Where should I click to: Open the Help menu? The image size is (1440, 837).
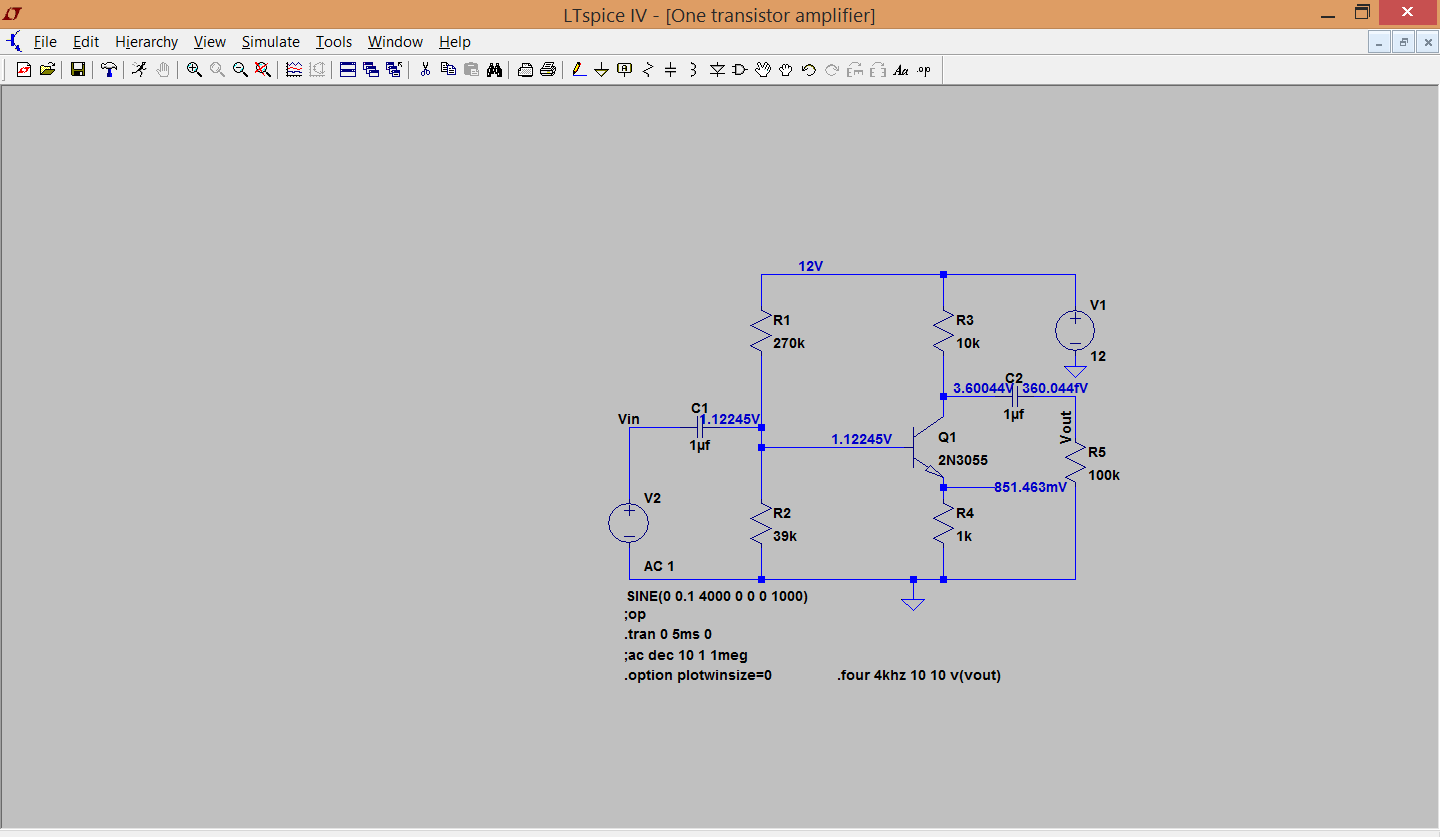point(455,42)
